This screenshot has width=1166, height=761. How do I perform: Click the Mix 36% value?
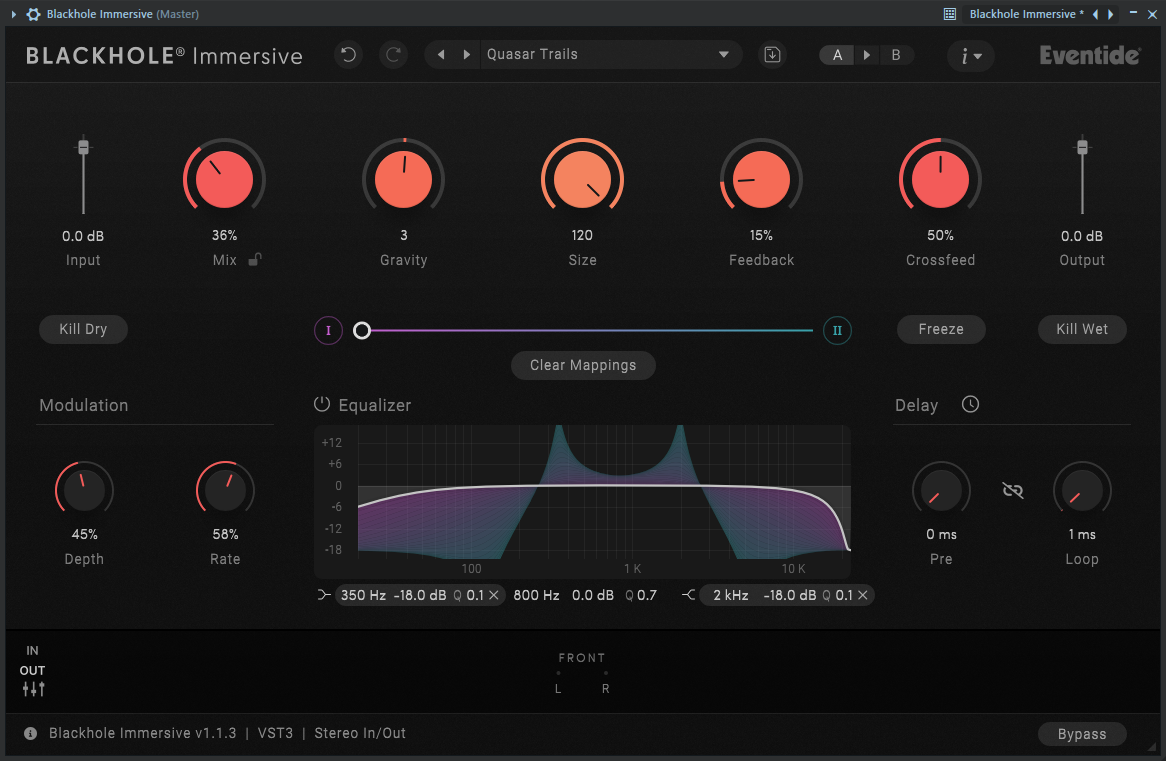click(225, 235)
